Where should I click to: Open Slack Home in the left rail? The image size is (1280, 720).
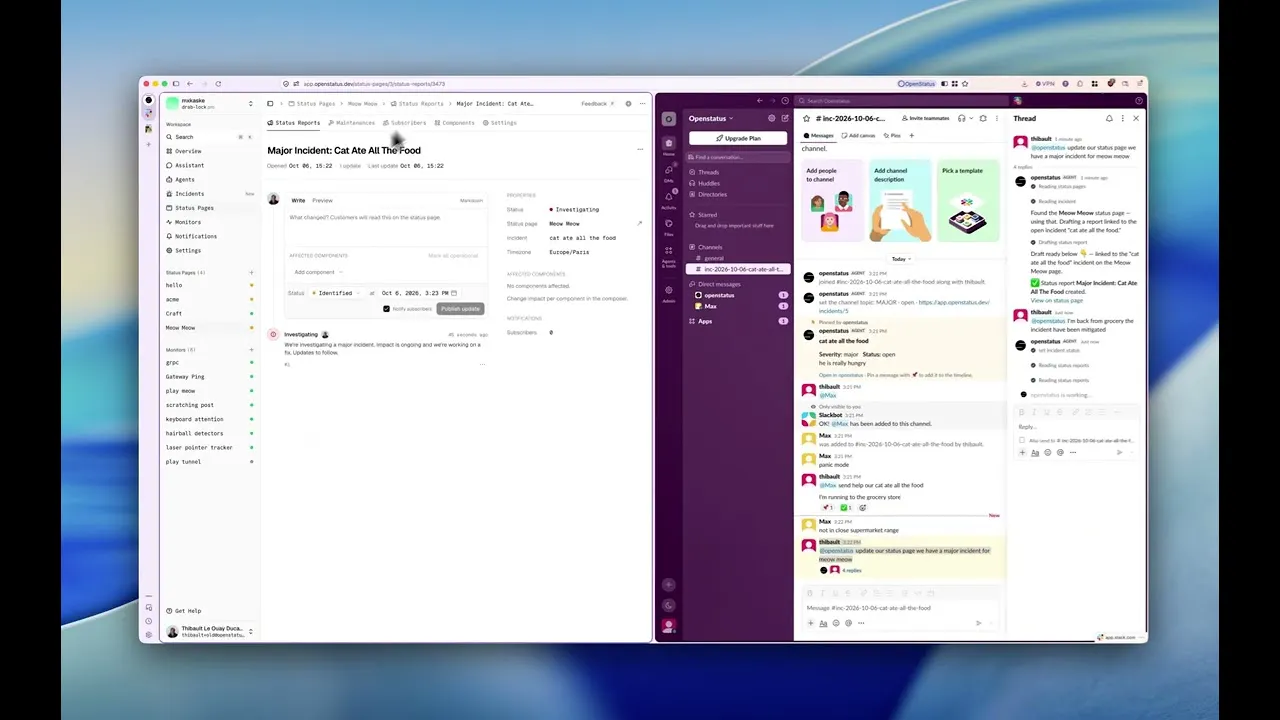point(669,145)
